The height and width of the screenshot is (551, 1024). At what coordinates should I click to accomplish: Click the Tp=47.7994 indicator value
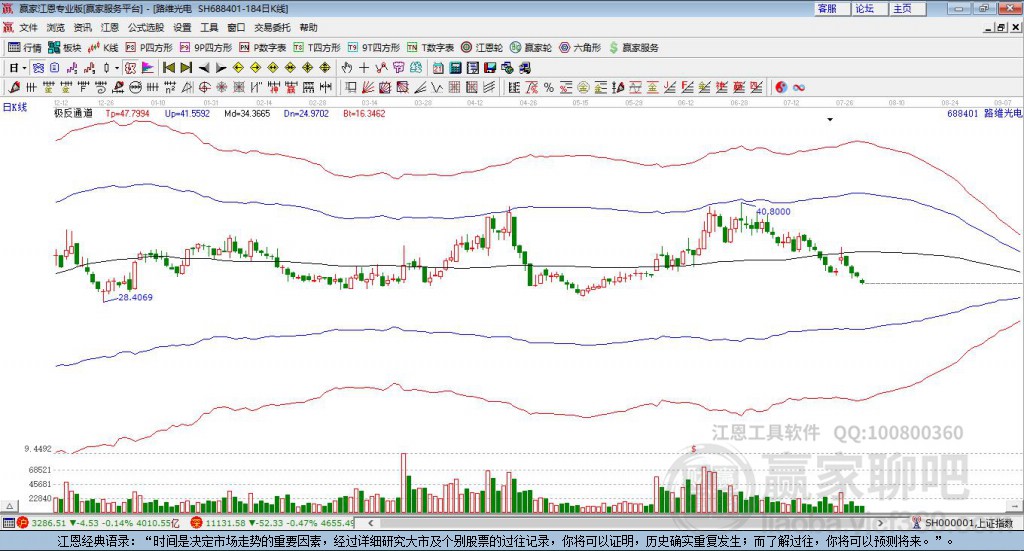127,114
